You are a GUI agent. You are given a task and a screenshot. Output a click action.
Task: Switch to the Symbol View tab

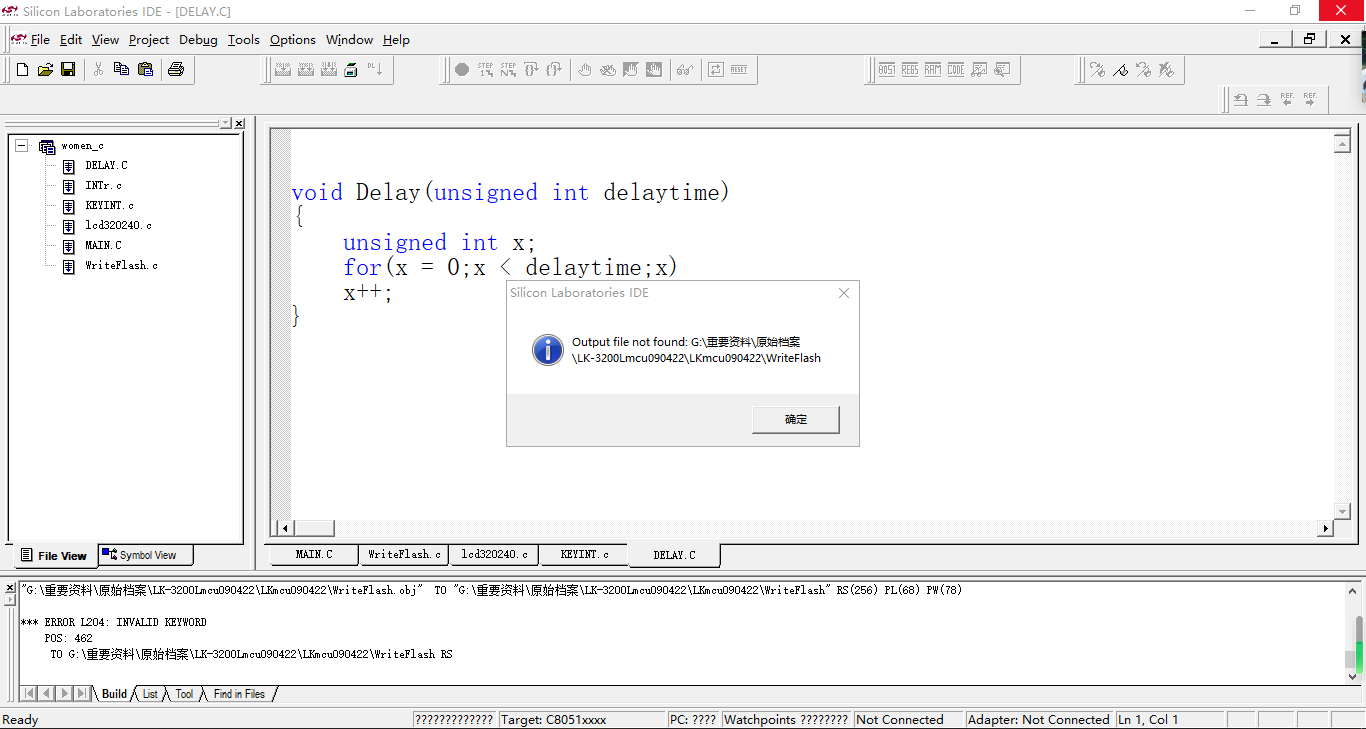click(146, 555)
